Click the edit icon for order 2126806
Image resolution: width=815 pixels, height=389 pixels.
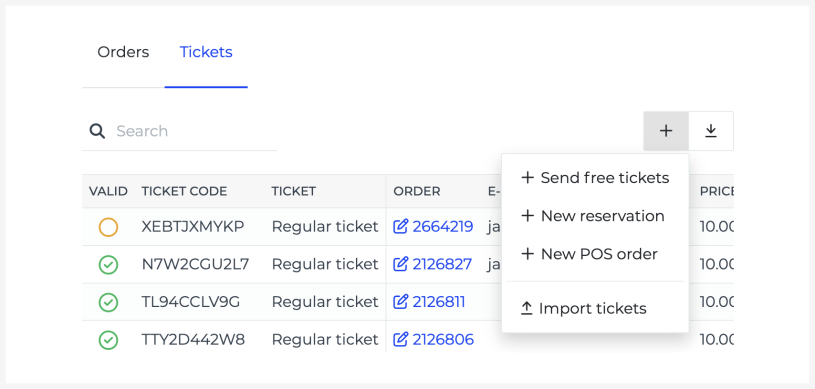tap(400, 340)
